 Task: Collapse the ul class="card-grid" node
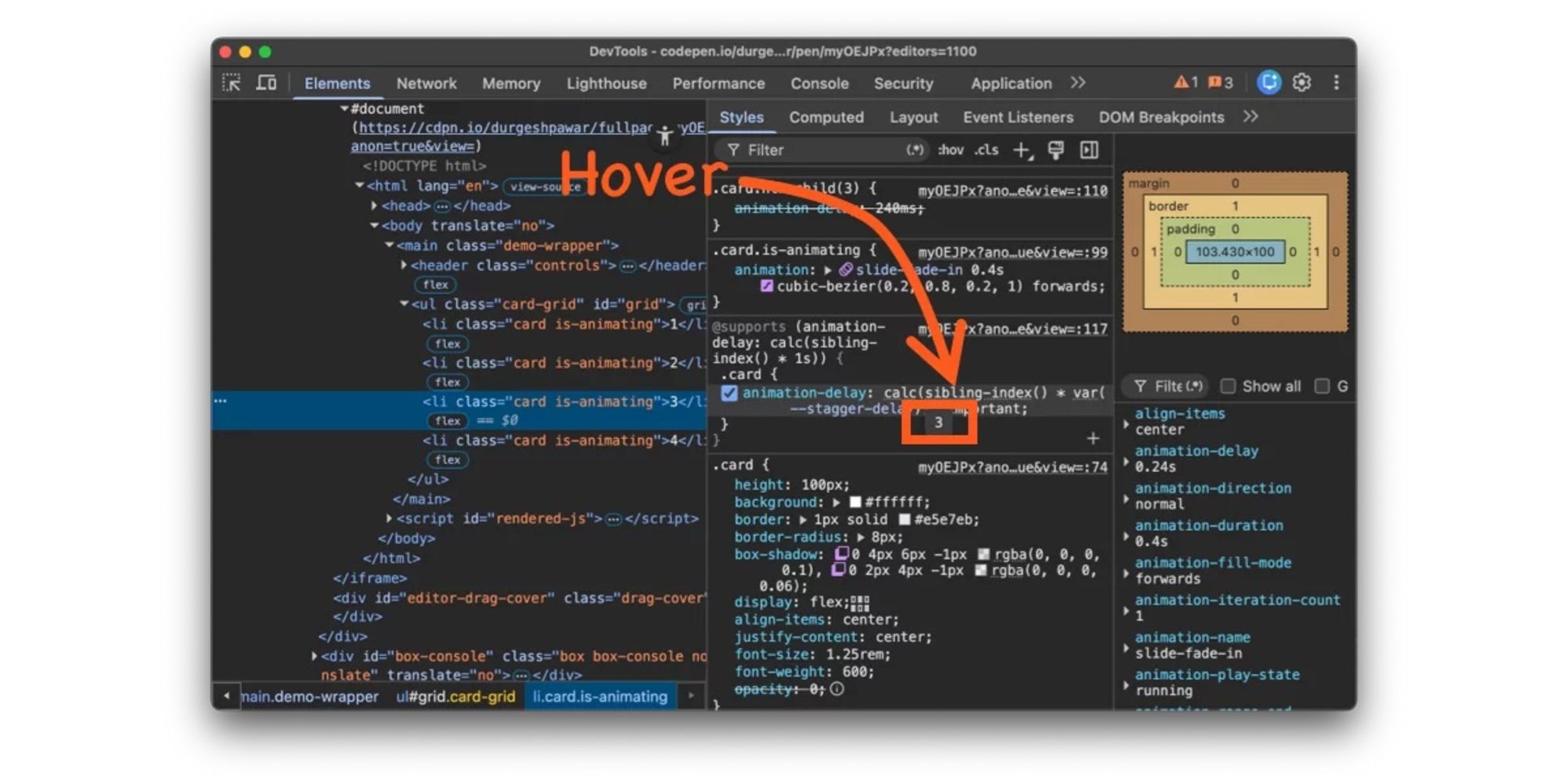[404, 303]
